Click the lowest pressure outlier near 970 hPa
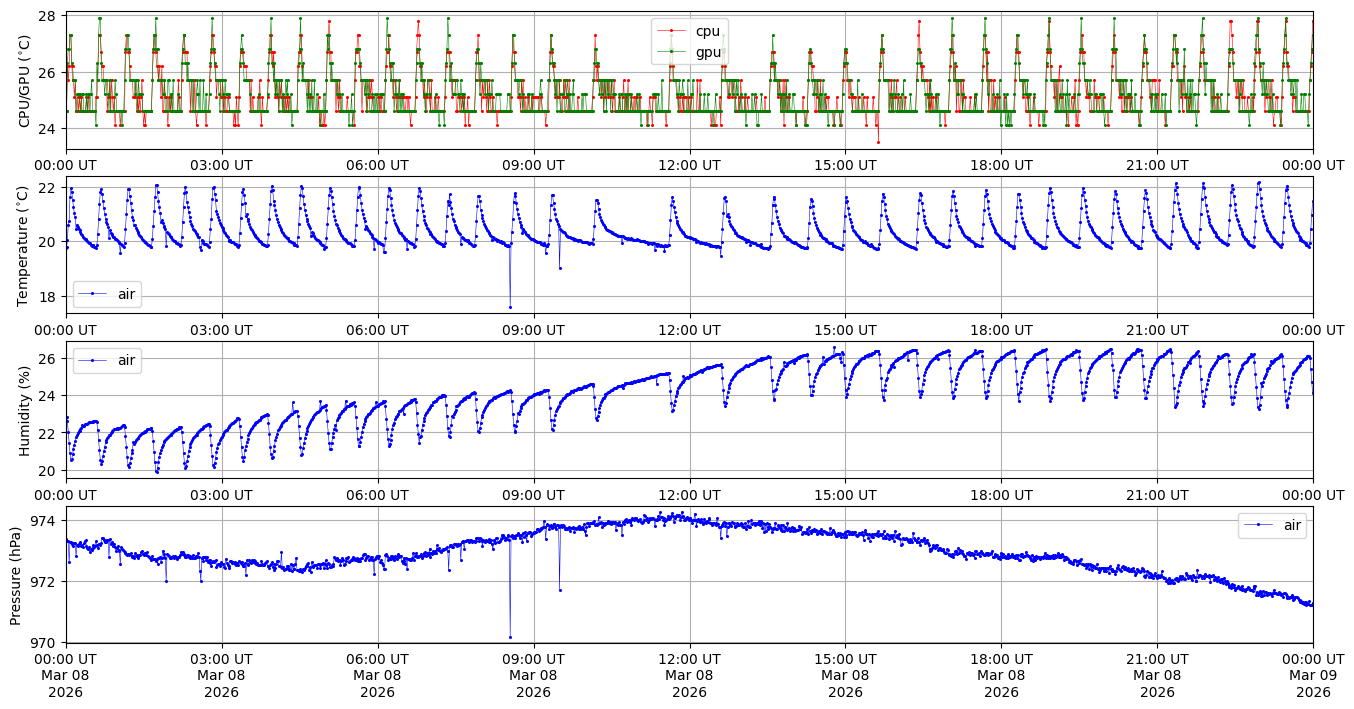Image resolution: width=1354 pixels, height=709 pixels. [510, 637]
